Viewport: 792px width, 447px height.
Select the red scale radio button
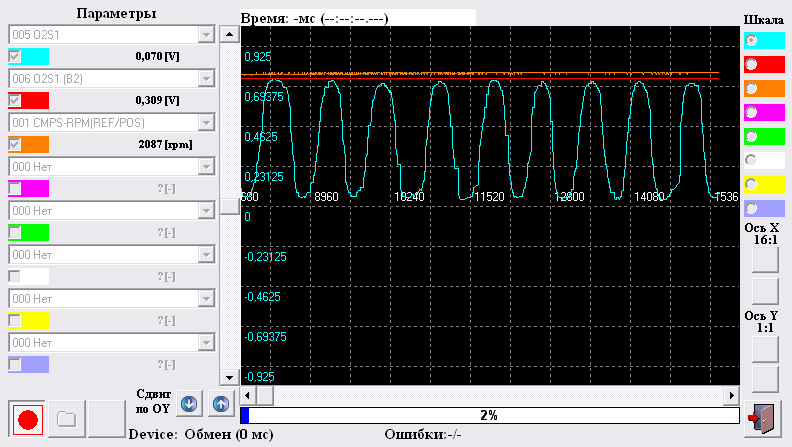point(752,63)
